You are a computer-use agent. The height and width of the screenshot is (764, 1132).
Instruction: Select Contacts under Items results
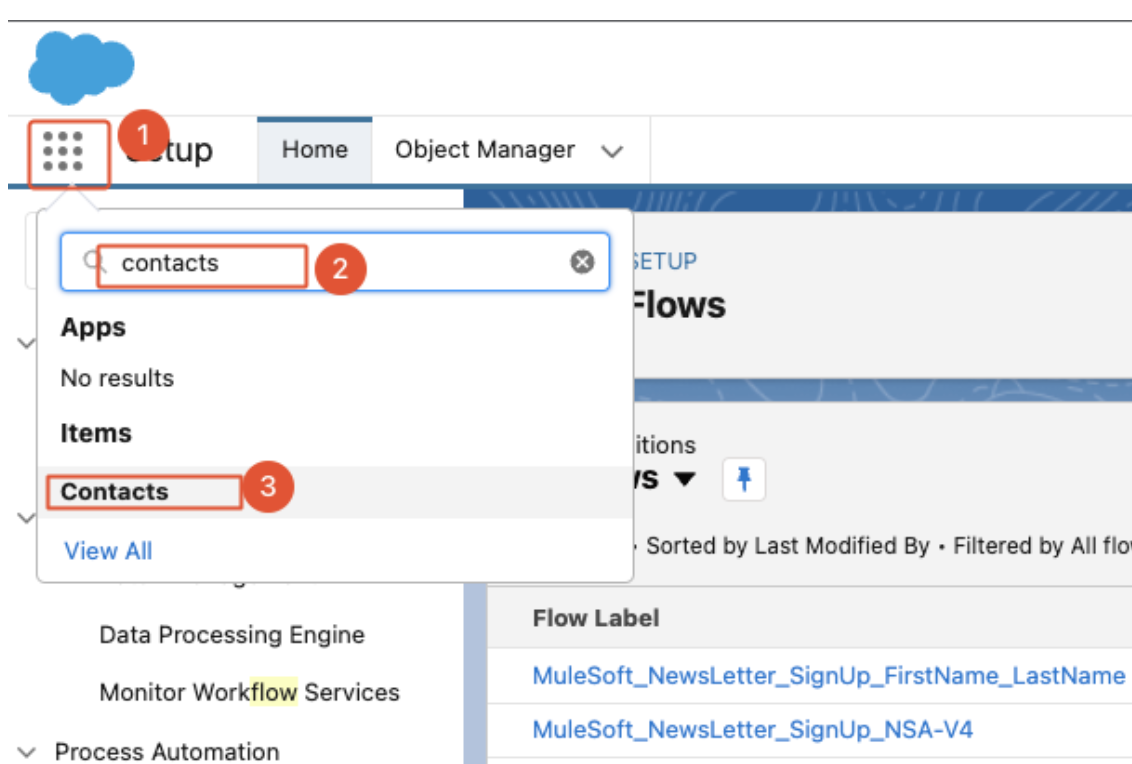[x=115, y=492]
